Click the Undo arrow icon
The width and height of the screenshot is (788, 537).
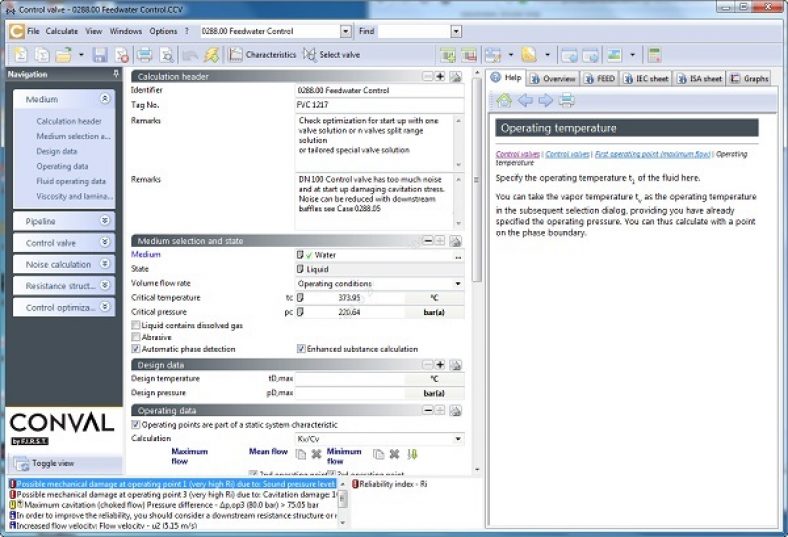point(190,55)
